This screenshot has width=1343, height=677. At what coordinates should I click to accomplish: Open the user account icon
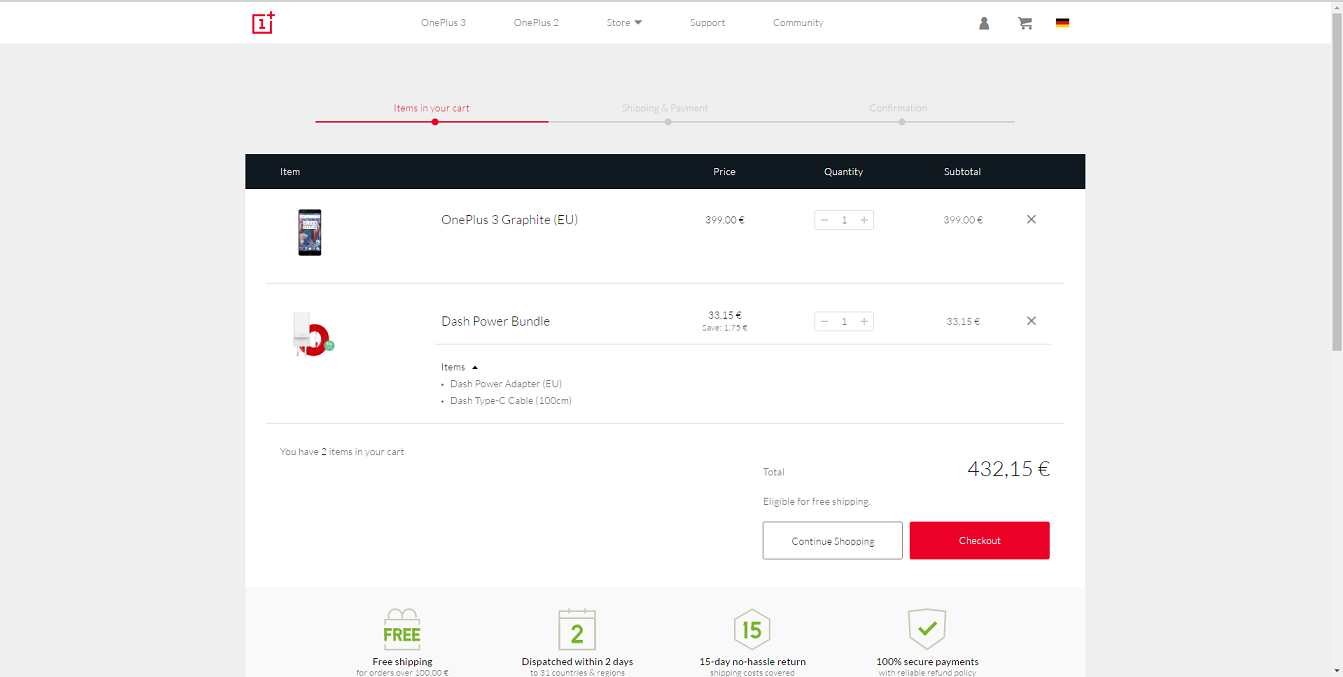coord(984,23)
